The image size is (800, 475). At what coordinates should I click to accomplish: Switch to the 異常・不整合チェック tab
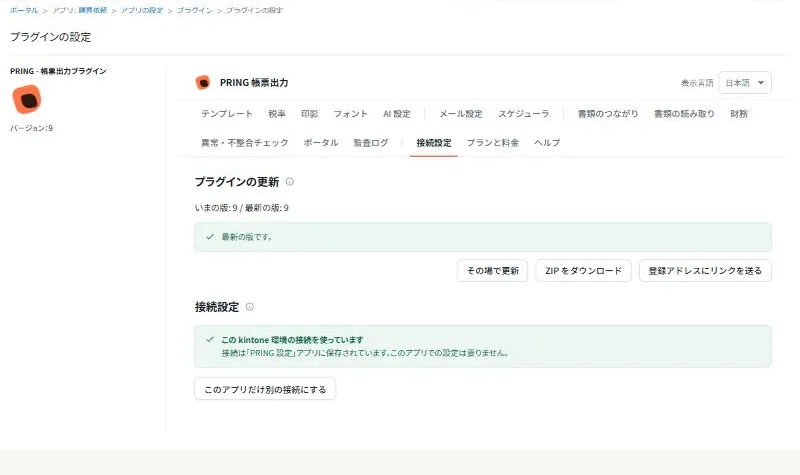click(244, 143)
